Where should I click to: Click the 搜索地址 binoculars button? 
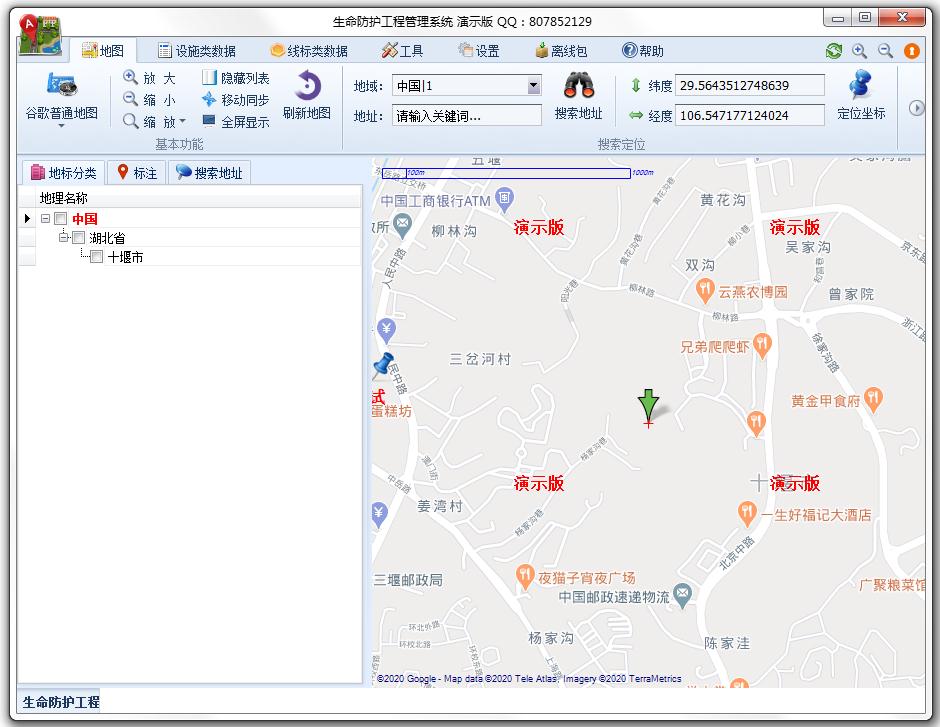pos(579,96)
